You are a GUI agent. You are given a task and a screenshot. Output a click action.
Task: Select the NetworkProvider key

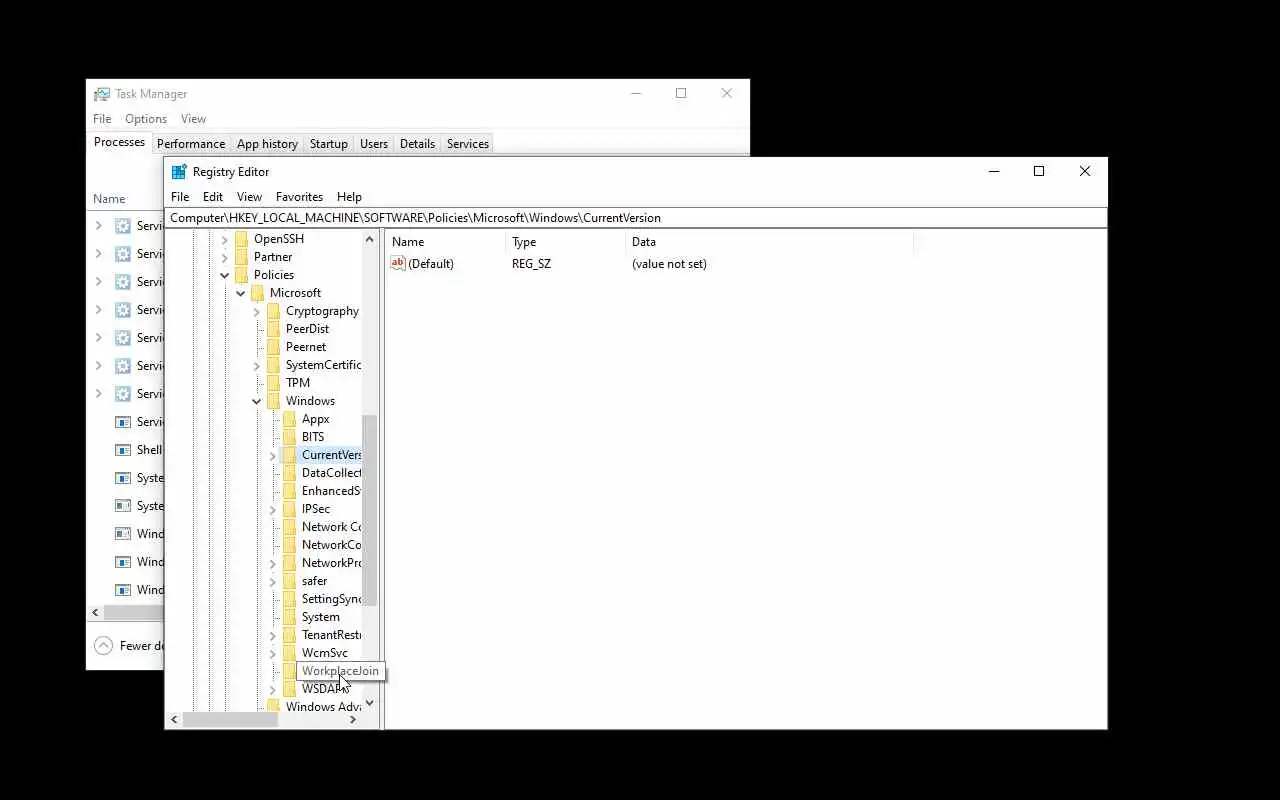pyautogui.click(x=331, y=563)
